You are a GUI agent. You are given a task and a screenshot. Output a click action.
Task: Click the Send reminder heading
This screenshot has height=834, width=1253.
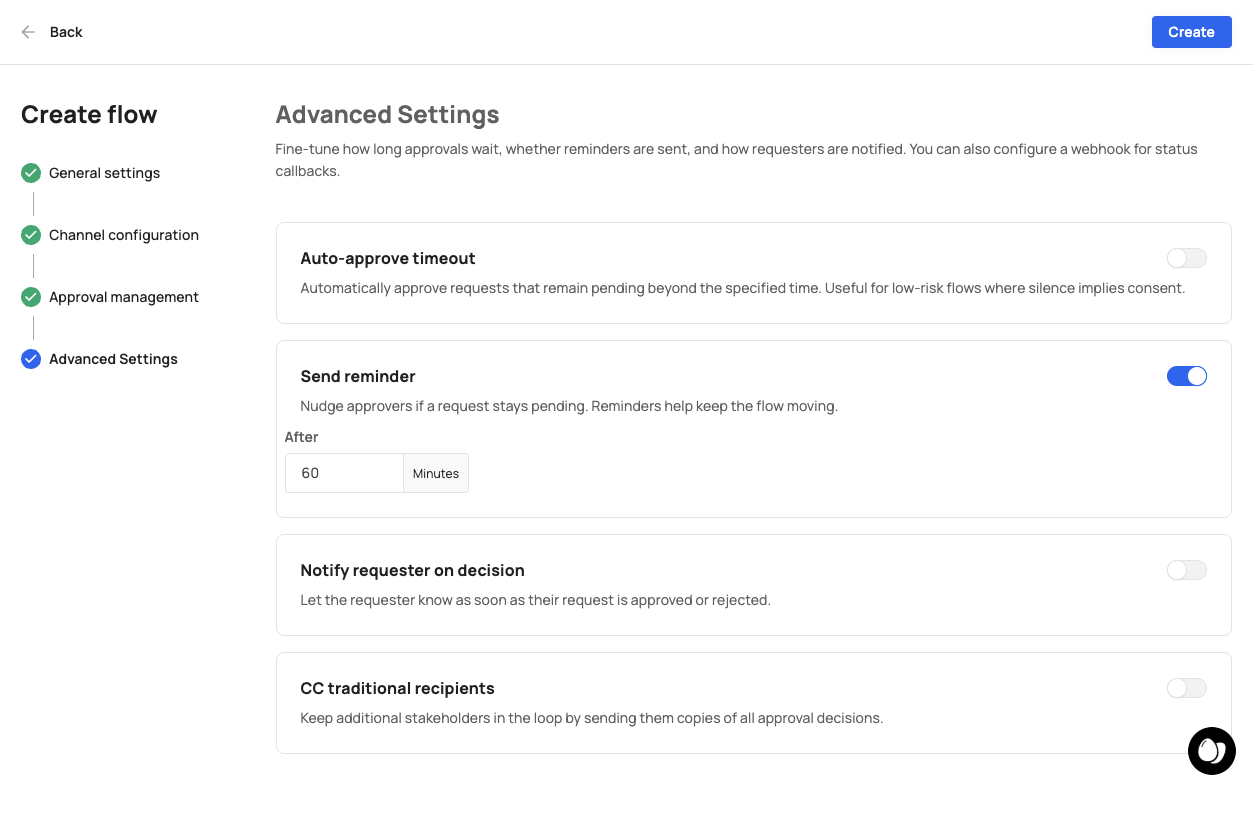[x=358, y=376]
